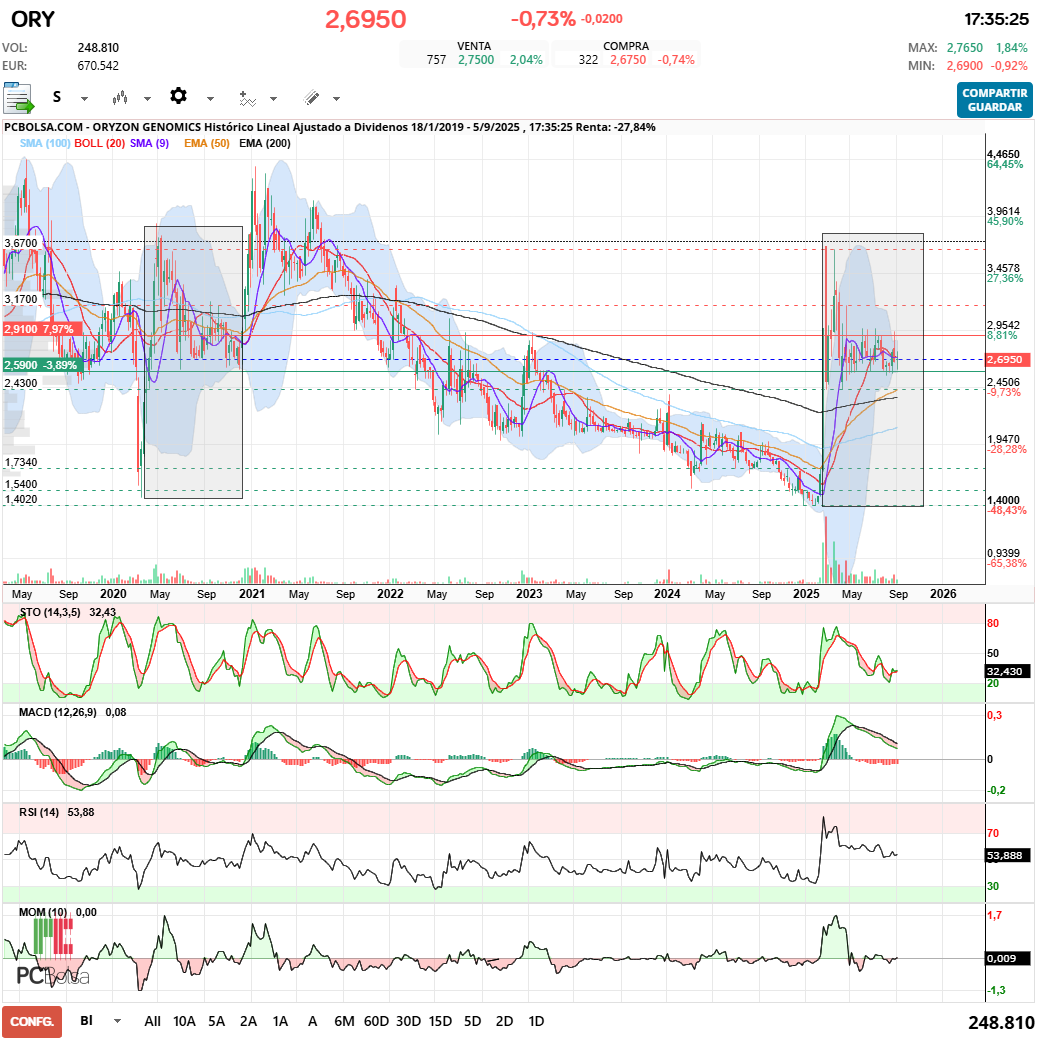This screenshot has width=1048, height=1043.
Task: Click the EMA (200) indicator label
Action: click(265, 143)
